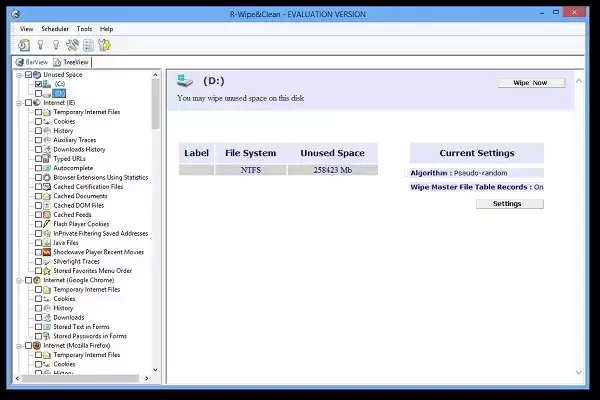Collapse the Unused Space tree node
The height and width of the screenshot is (400, 600).
click(18, 75)
